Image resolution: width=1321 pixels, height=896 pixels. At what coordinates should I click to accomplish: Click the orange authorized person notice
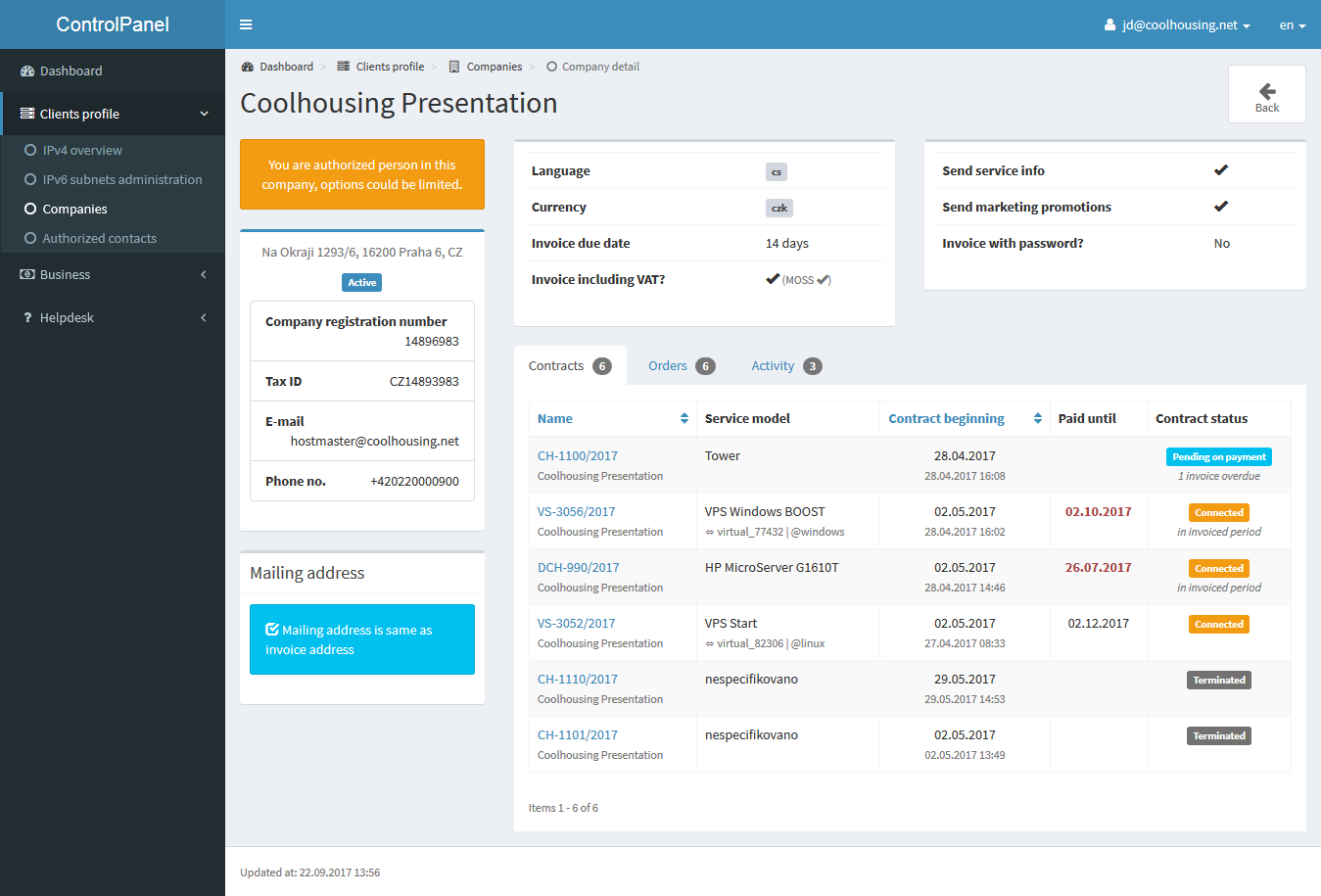[x=362, y=174]
